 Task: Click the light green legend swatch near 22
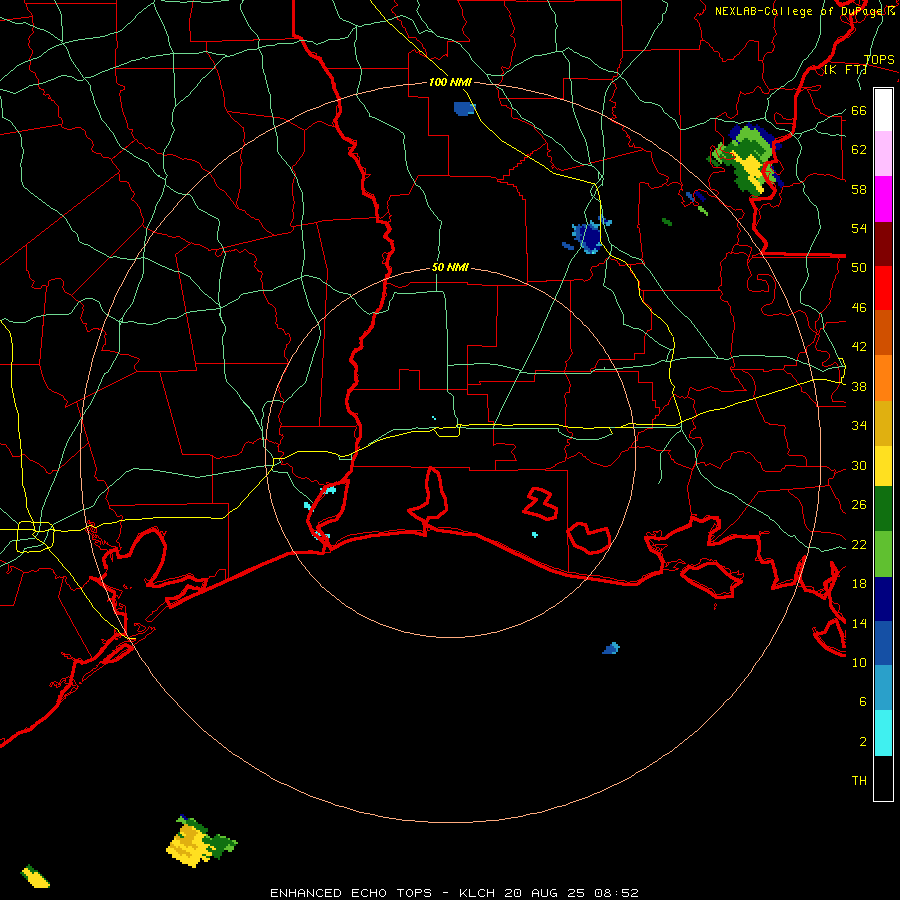point(883,554)
